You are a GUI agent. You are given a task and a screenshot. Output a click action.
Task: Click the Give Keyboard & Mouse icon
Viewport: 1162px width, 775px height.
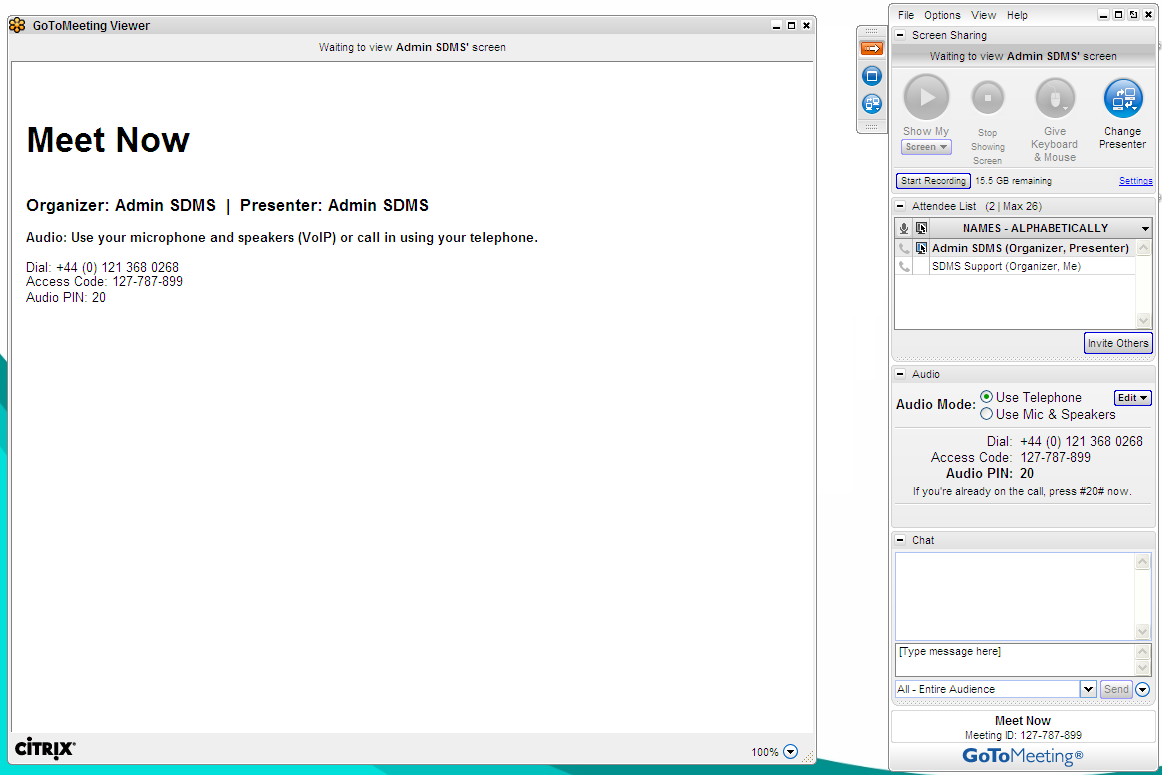tap(1055, 99)
